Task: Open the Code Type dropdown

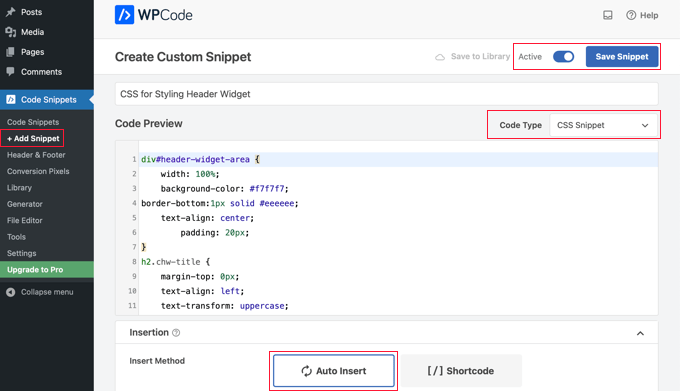Action: click(603, 125)
